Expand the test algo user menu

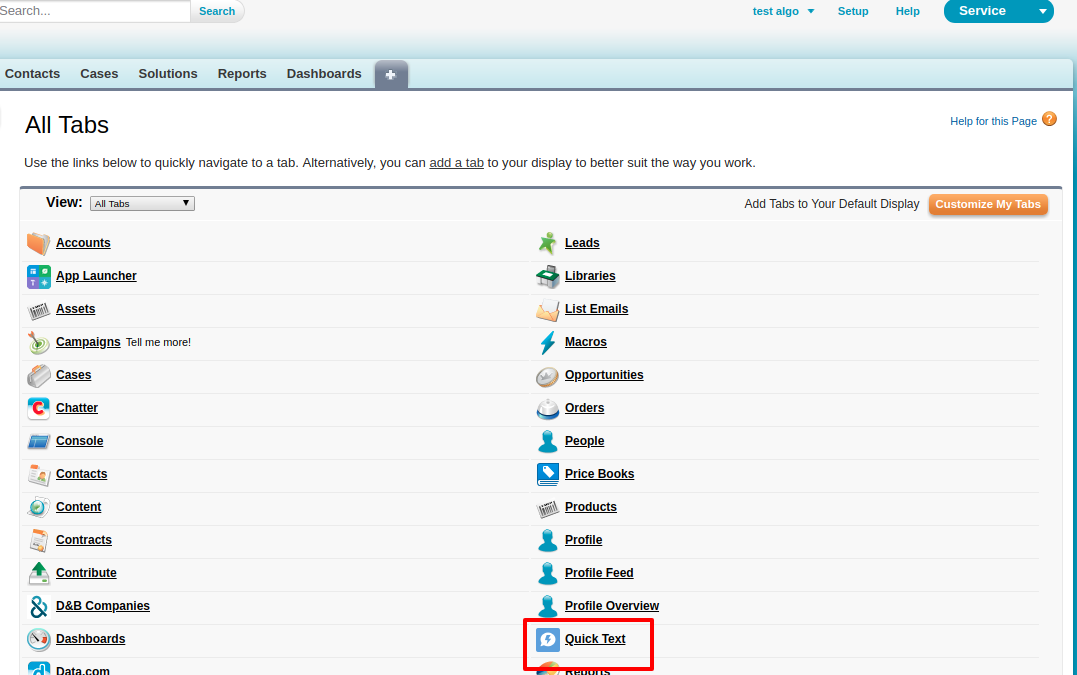(783, 11)
